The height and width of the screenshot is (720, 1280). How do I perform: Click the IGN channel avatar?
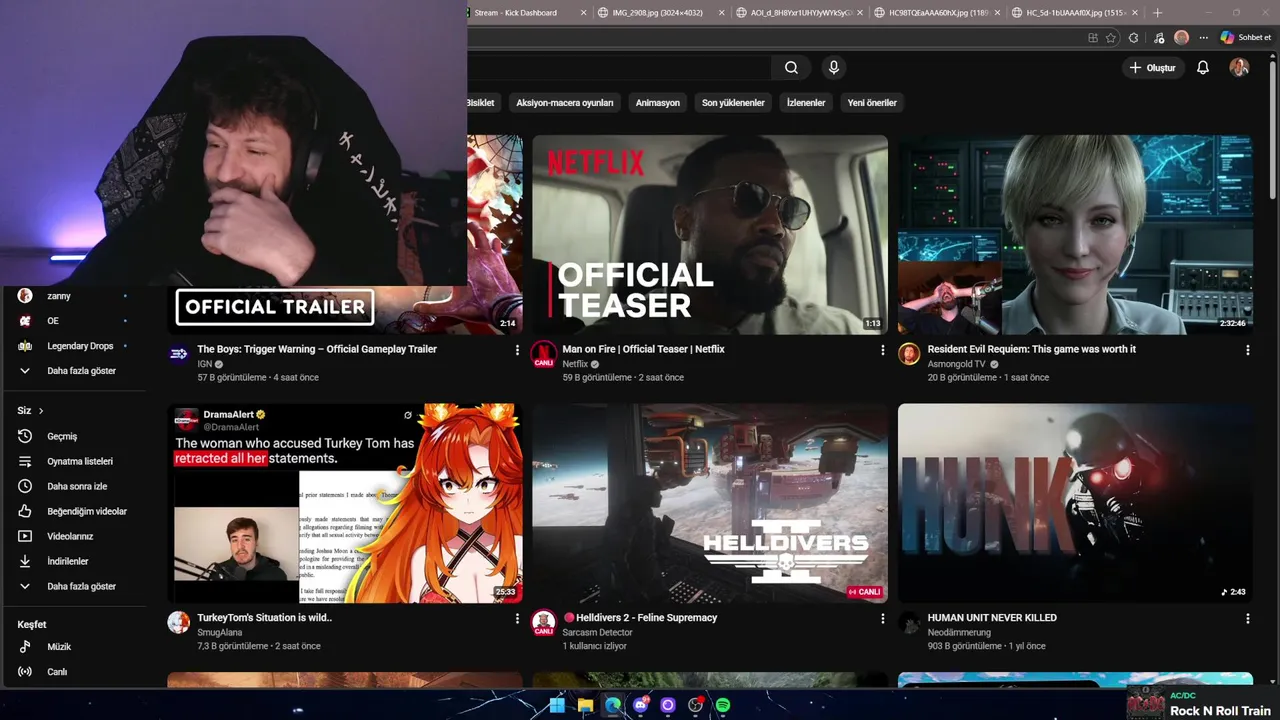pyautogui.click(x=179, y=354)
